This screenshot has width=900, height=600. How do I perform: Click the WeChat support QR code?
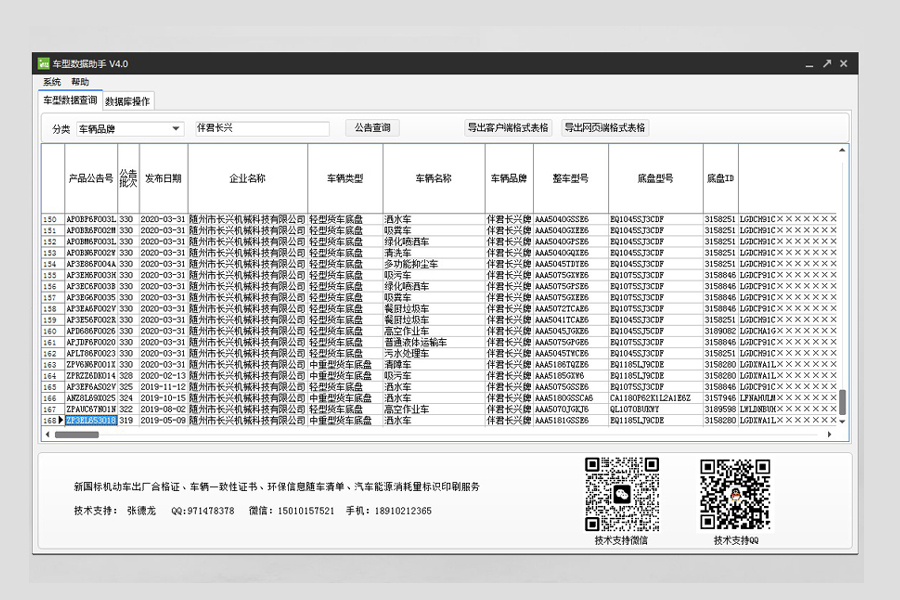[621, 494]
